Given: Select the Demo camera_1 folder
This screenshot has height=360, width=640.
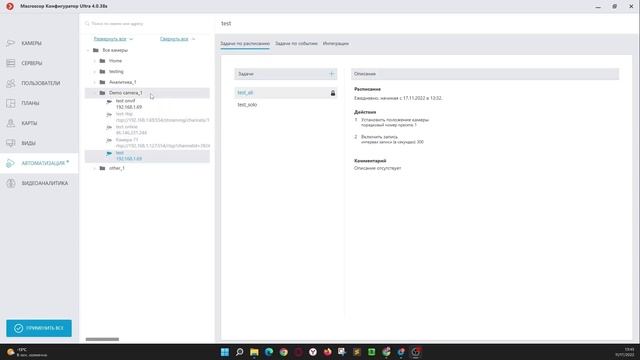Looking at the screenshot, I should click(x=147, y=93).
